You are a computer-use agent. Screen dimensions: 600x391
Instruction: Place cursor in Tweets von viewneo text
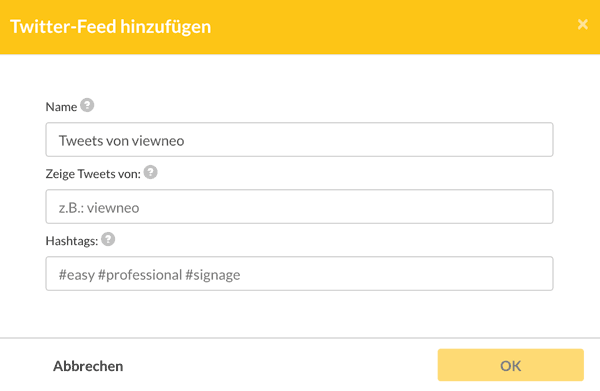point(121,141)
